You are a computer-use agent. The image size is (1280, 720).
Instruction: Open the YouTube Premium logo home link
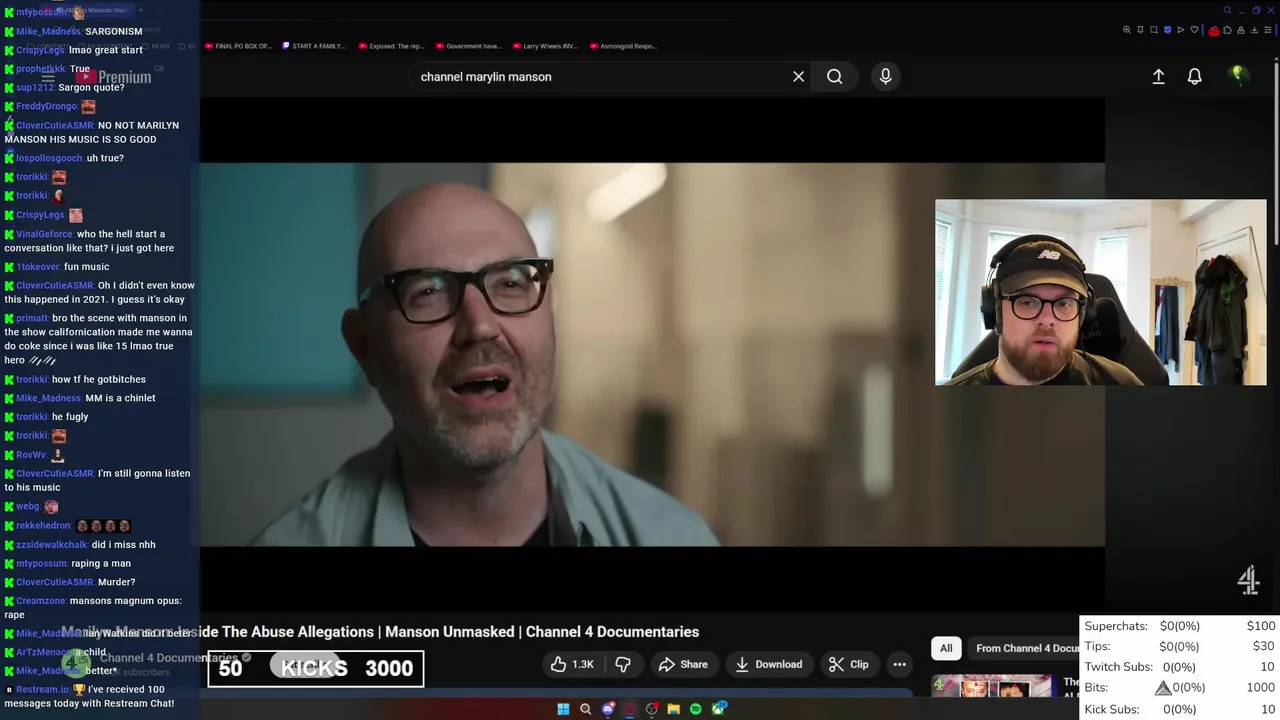113,77
